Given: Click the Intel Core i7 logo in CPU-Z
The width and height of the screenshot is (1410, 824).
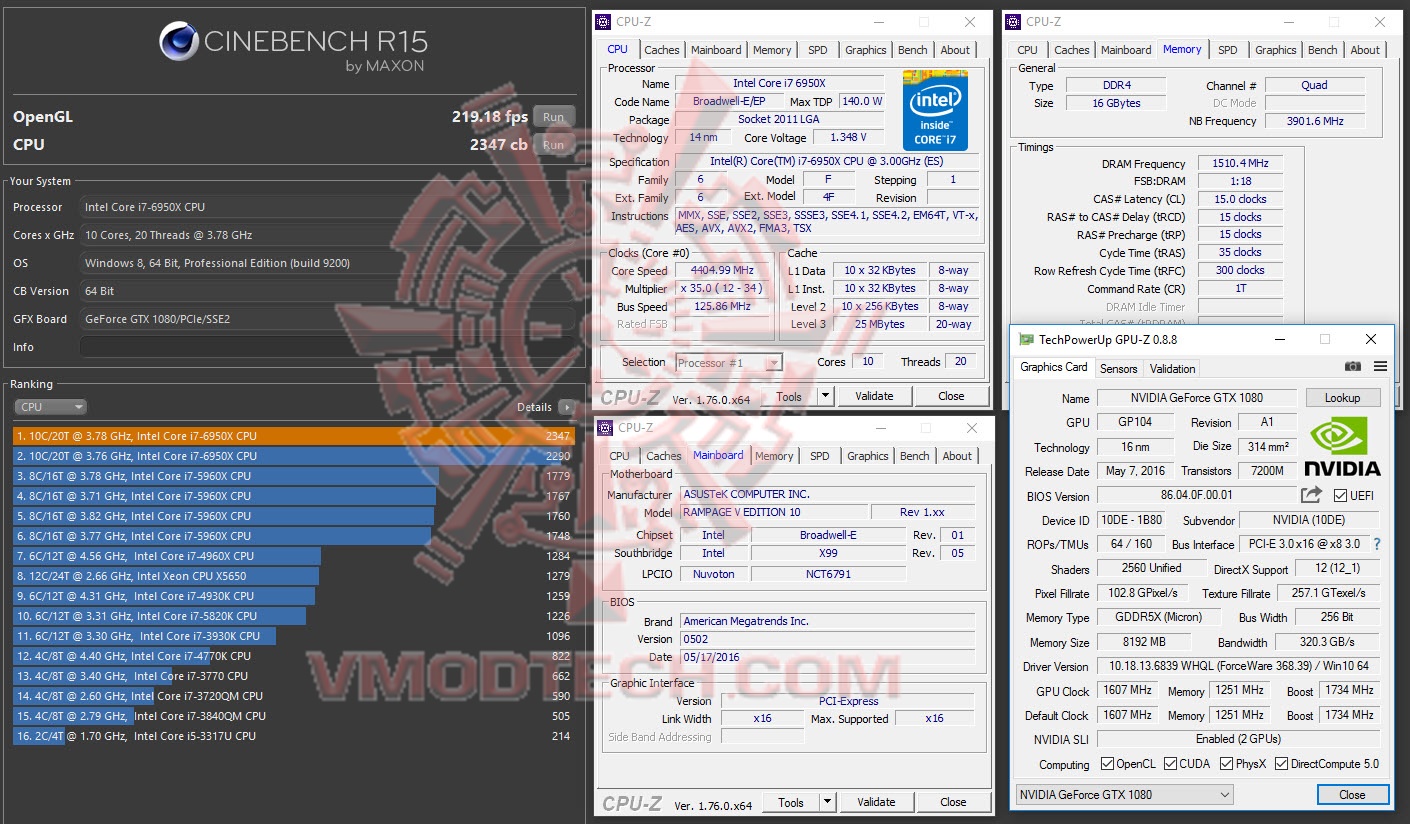Looking at the screenshot, I should point(935,110).
